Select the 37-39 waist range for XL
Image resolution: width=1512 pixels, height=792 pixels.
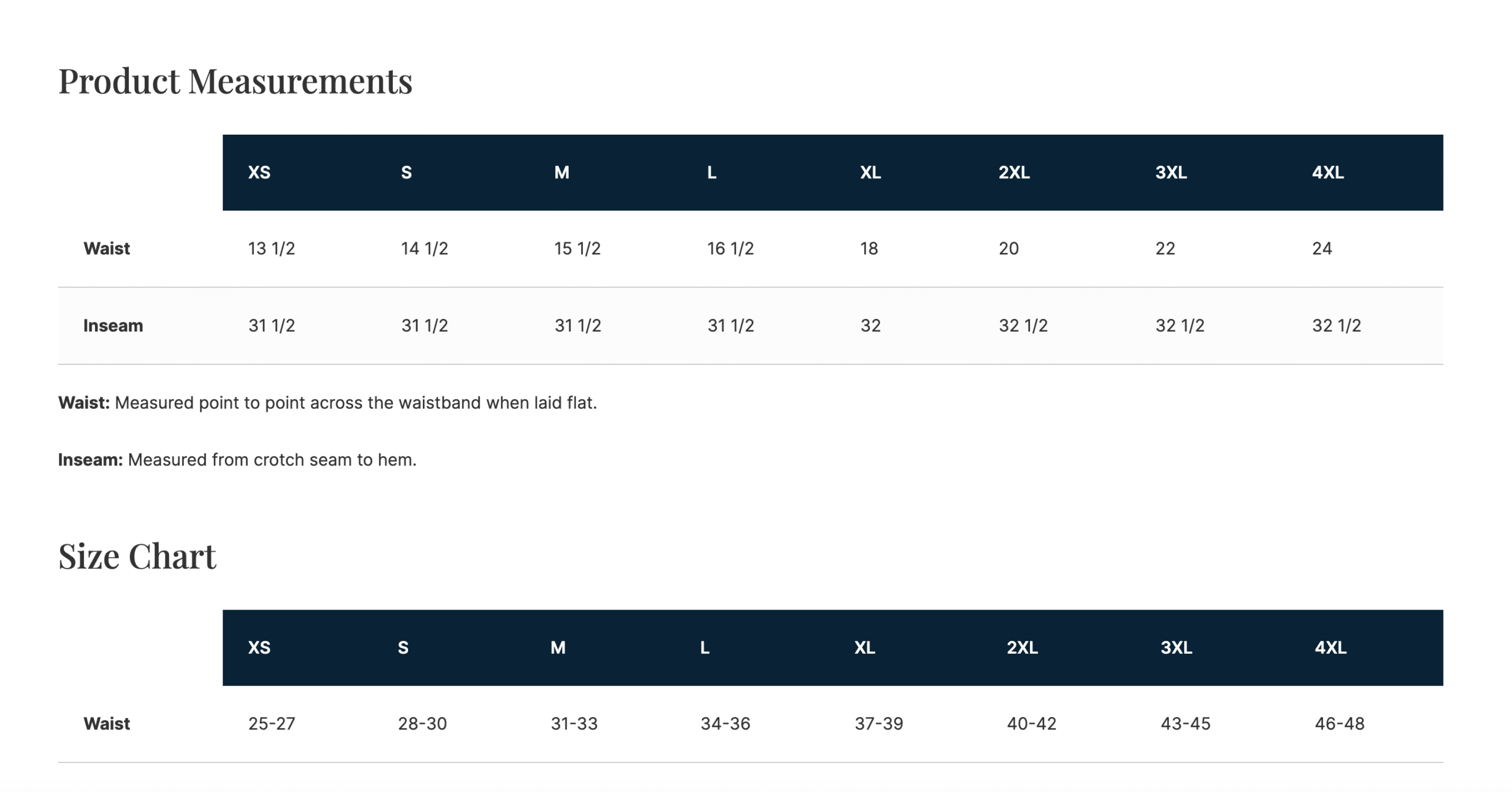tap(879, 723)
